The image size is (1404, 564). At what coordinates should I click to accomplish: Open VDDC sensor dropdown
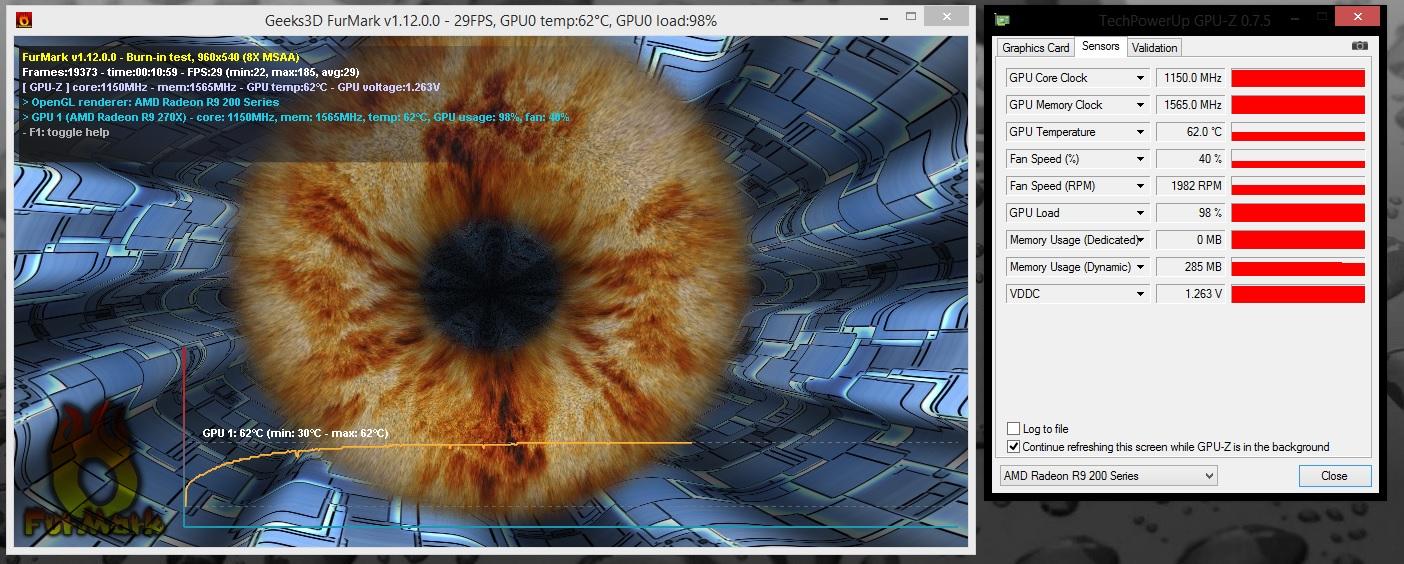[1140, 294]
